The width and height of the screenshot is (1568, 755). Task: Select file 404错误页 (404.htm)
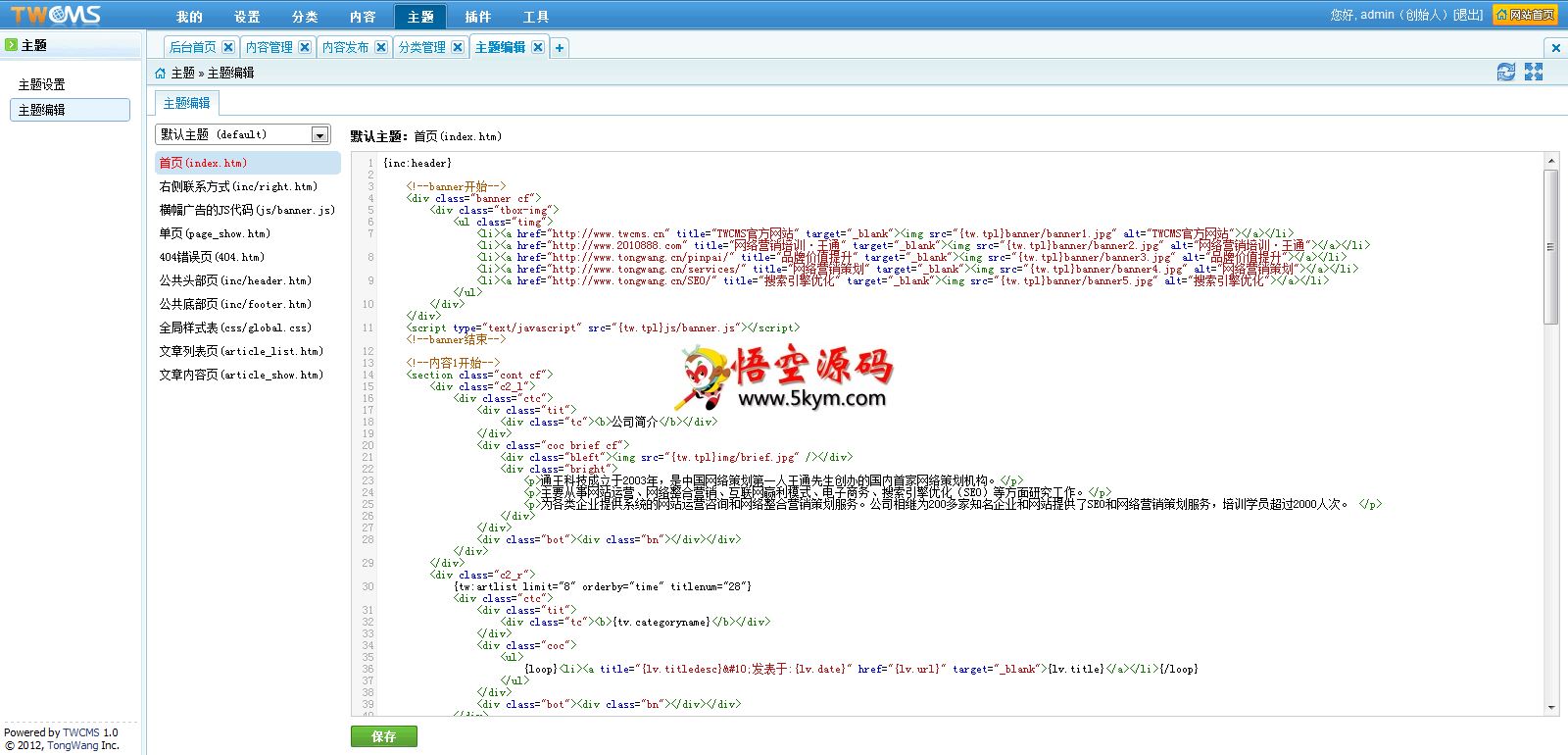(x=248, y=257)
